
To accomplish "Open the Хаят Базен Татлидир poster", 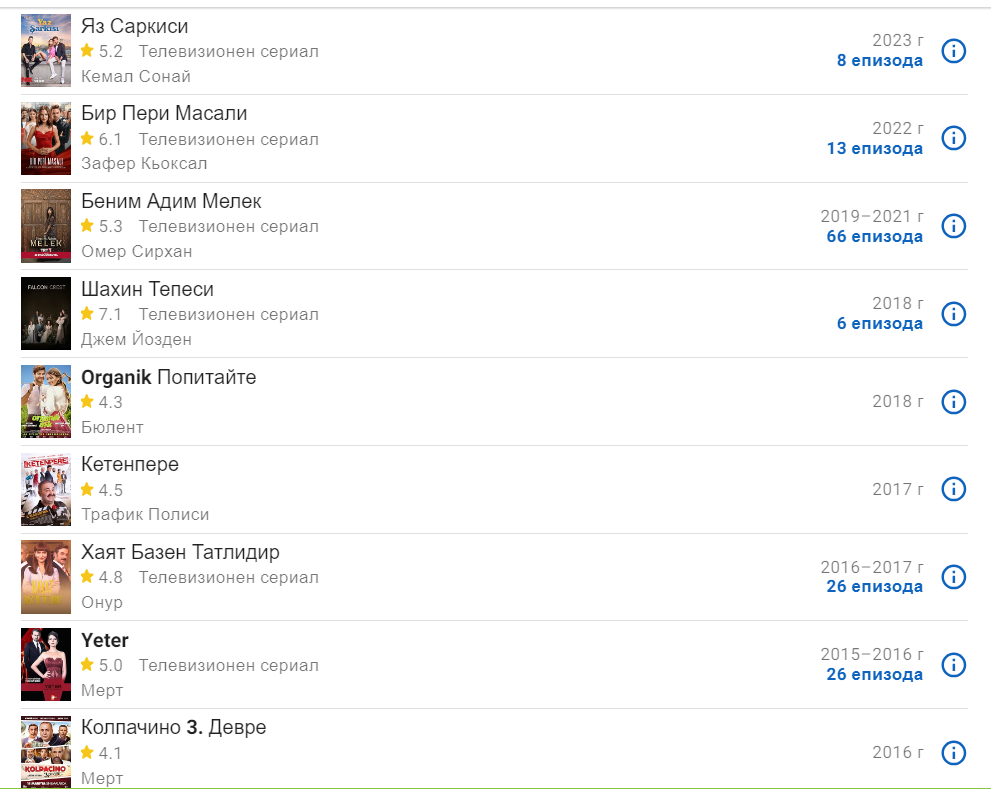I will (46, 577).
